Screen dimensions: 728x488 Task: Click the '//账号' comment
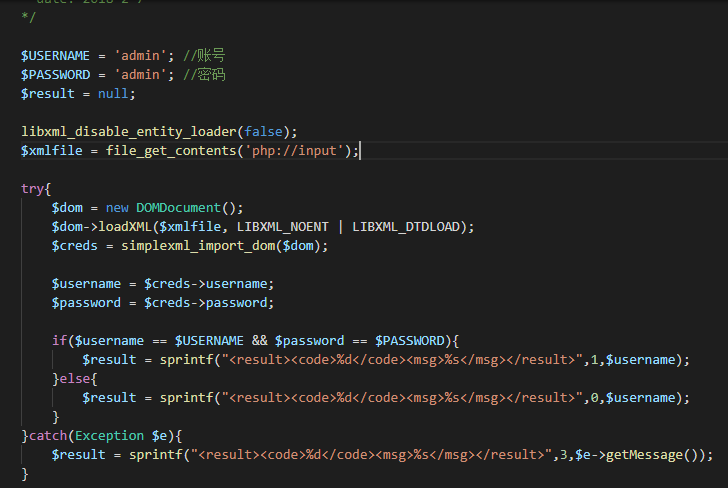204,56
